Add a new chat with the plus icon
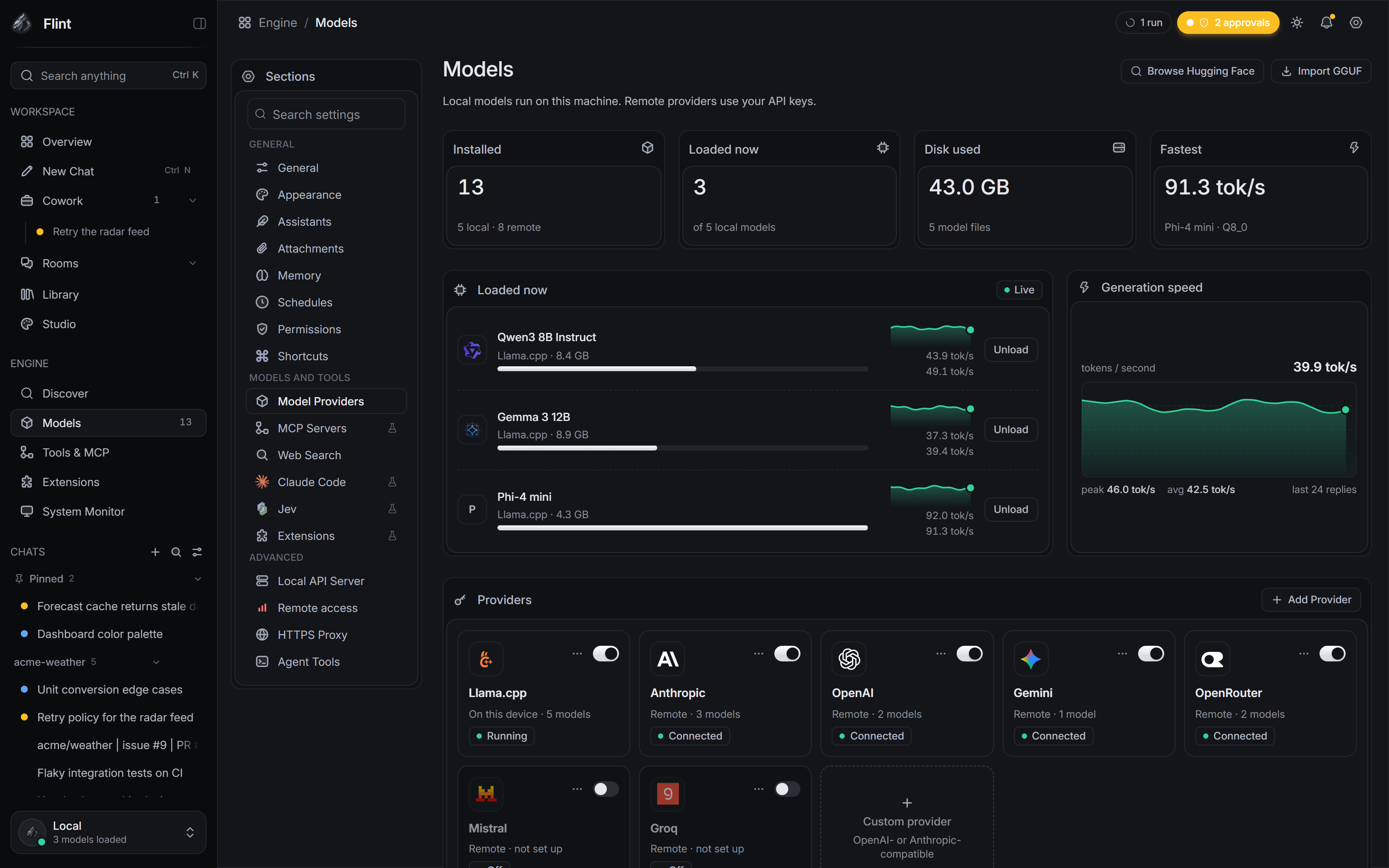The width and height of the screenshot is (1389, 868). (x=155, y=552)
